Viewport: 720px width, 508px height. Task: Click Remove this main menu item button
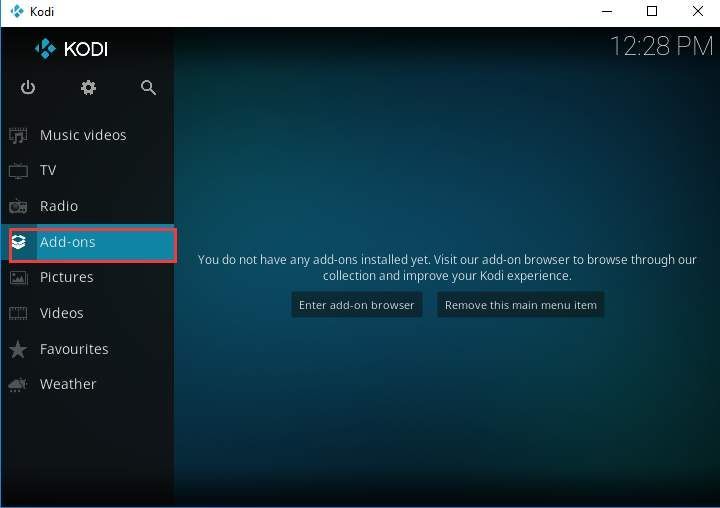click(x=521, y=305)
